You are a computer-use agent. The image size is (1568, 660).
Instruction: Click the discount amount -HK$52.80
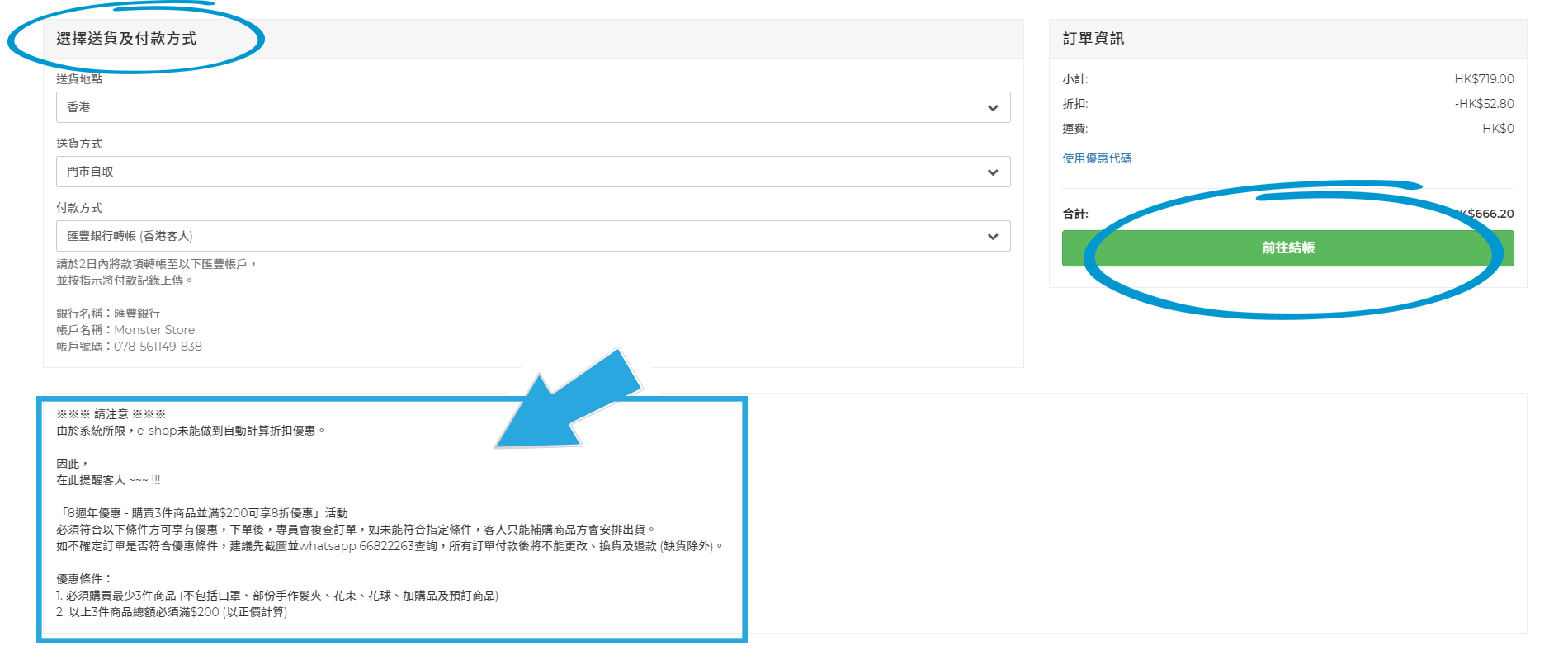click(1484, 104)
